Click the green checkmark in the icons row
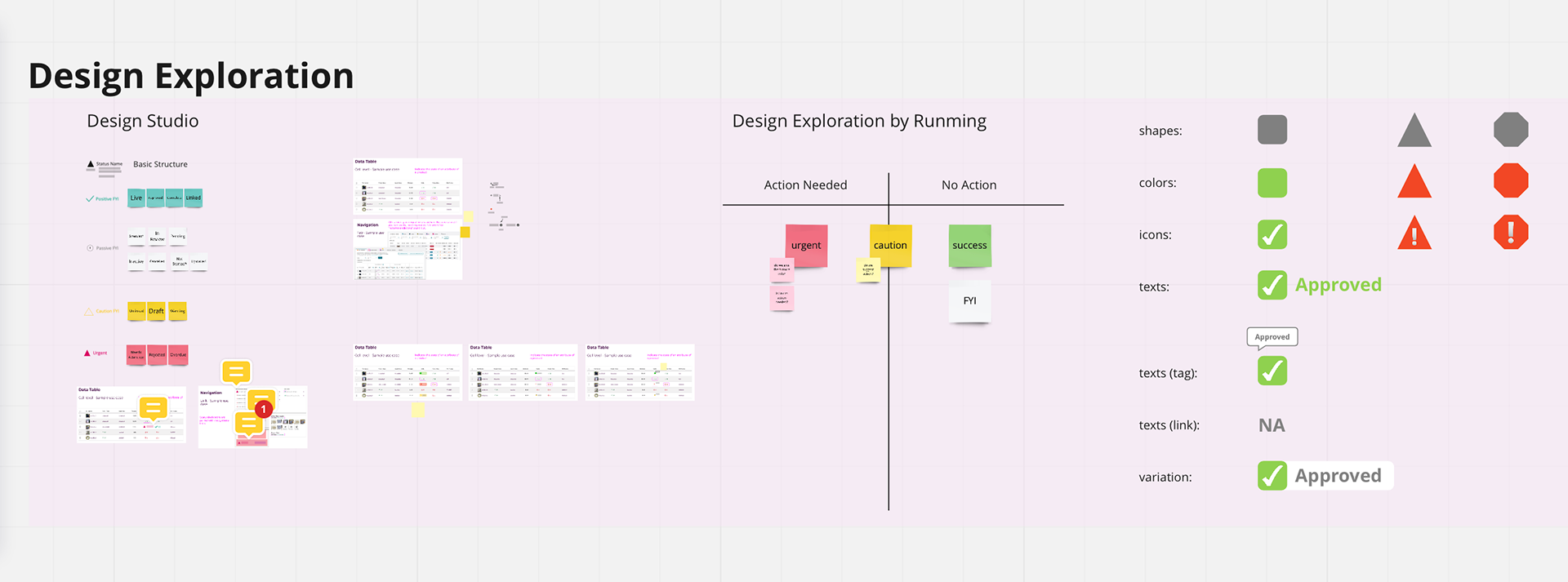The height and width of the screenshot is (582, 1568). [x=1272, y=235]
